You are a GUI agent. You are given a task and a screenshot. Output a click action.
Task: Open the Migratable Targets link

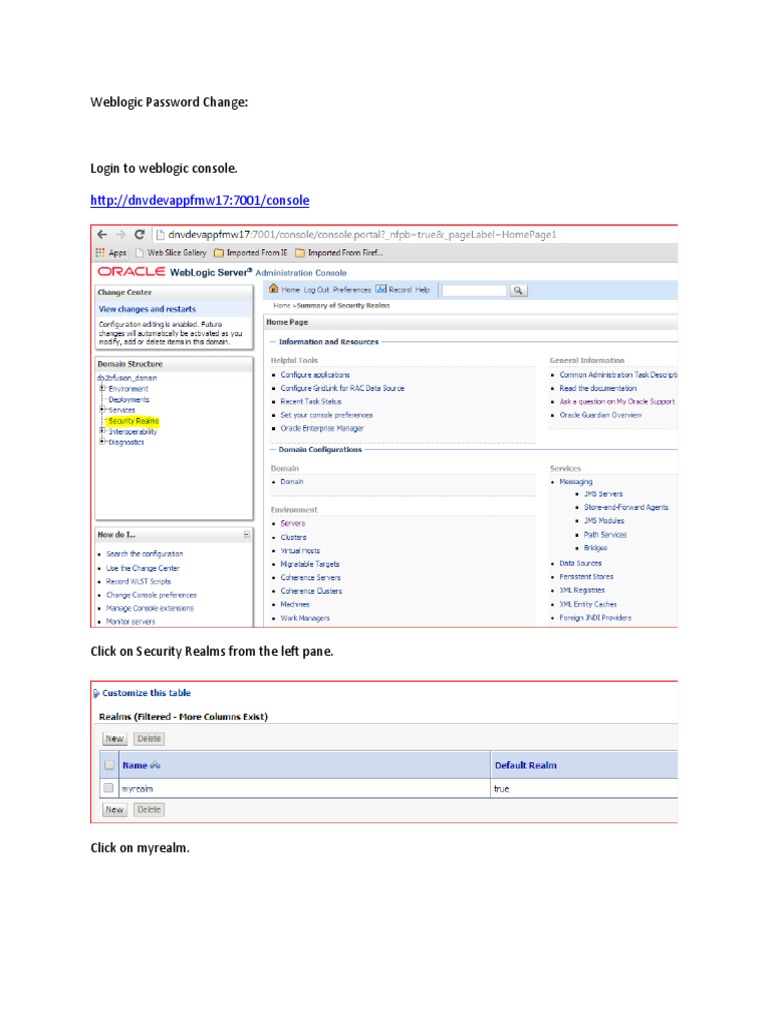click(x=310, y=564)
